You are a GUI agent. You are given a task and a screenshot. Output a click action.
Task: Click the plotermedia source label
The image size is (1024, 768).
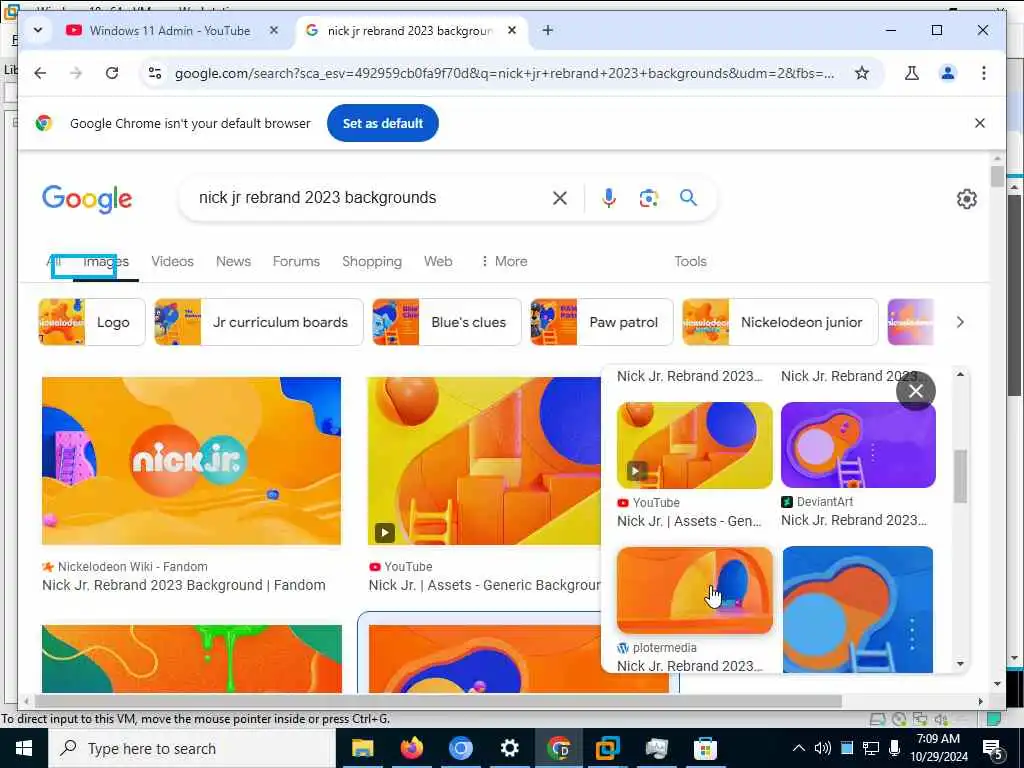pos(664,648)
